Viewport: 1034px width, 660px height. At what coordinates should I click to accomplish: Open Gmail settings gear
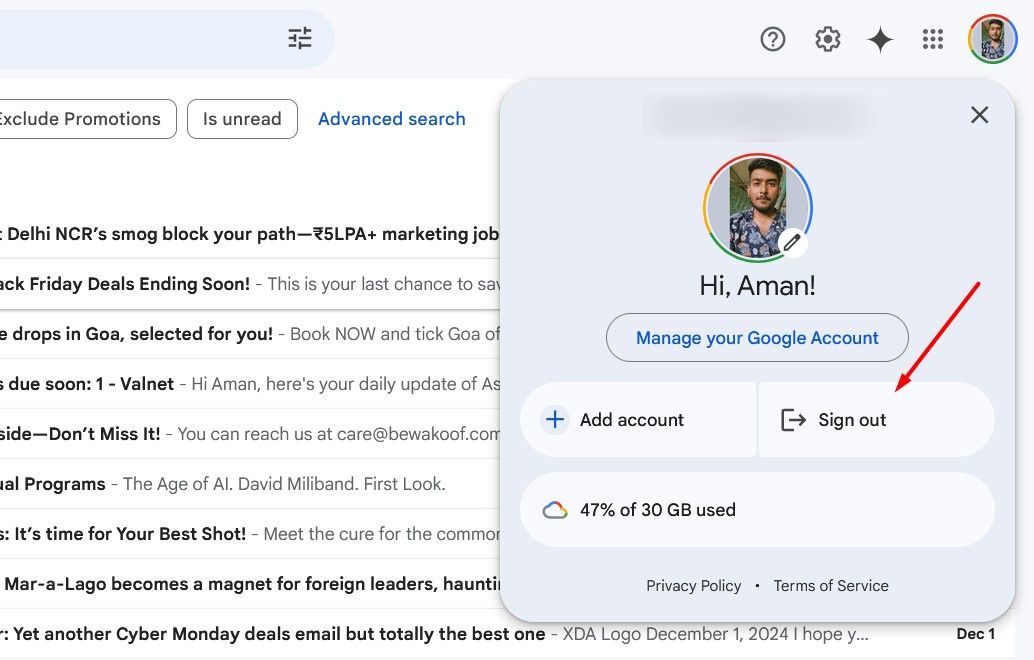click(x=827, y=39)
